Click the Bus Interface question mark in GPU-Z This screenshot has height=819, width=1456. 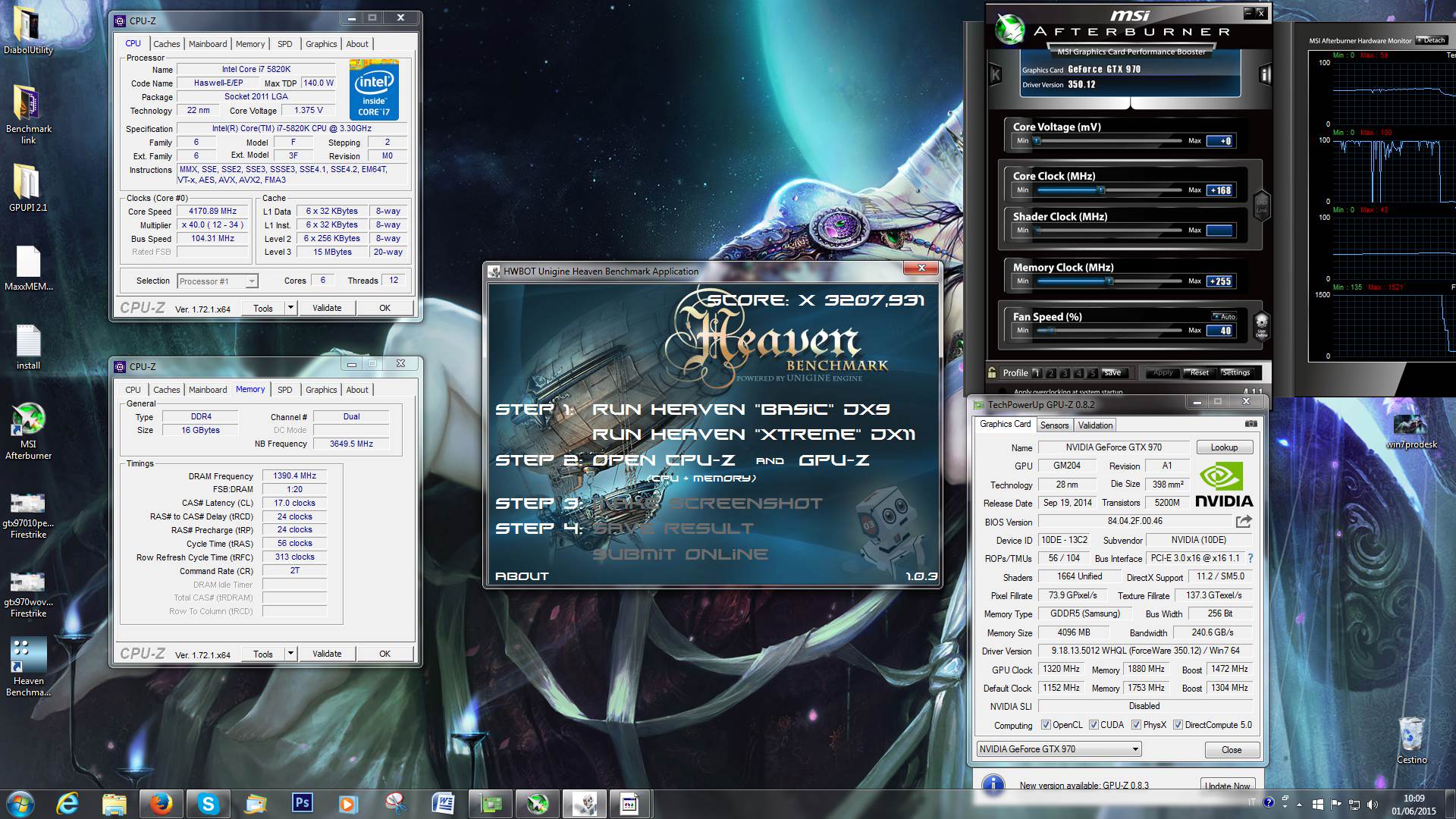pos(1250,558)
